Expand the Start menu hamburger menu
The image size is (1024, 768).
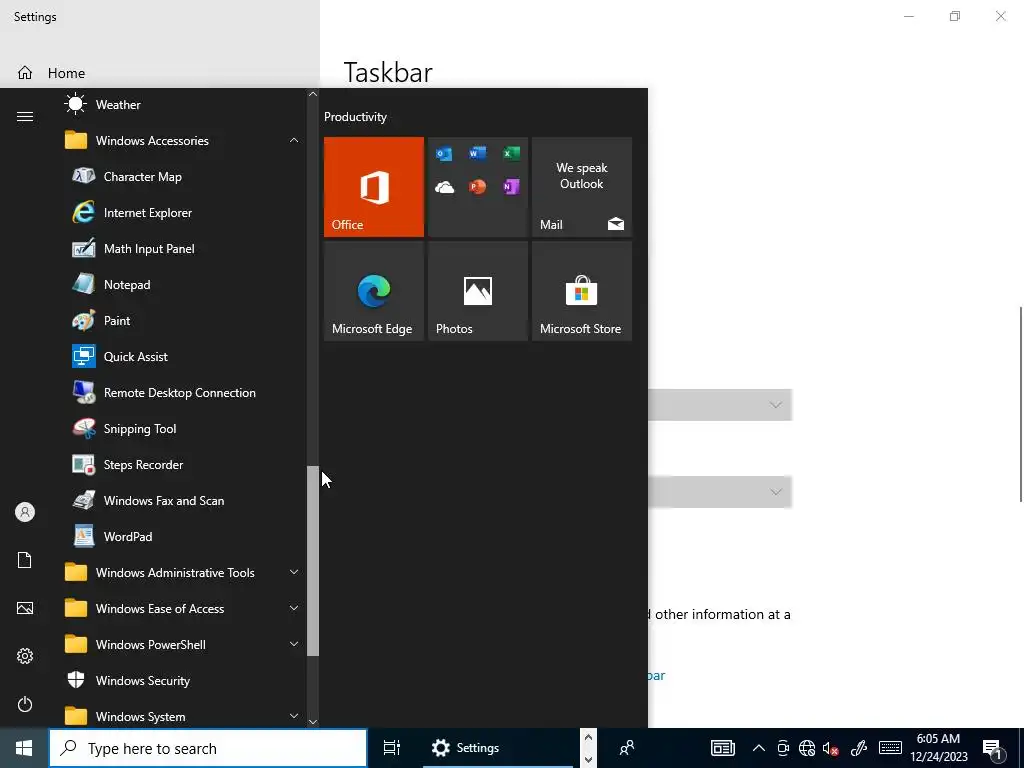(x=25, y=116)
